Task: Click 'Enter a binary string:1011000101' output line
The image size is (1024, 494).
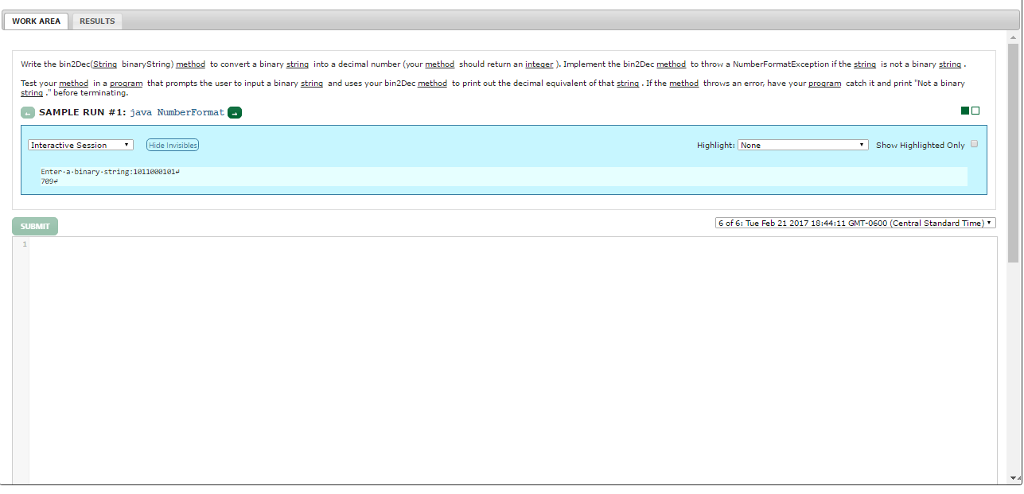Action: 110,172
